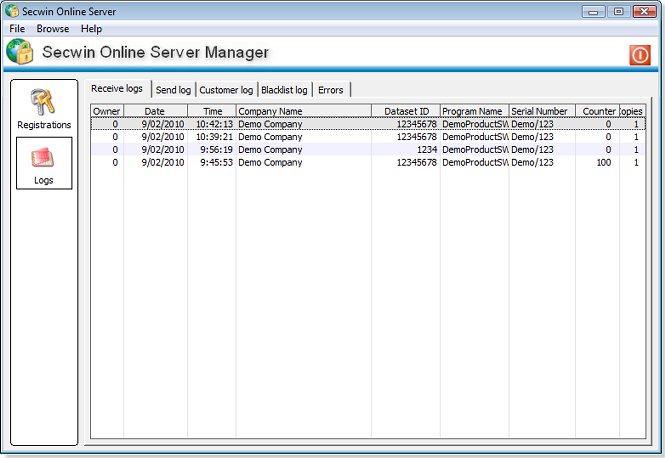Click the Secwin globe padlock logo
The image size is (665, 458).
pos(21,53)
